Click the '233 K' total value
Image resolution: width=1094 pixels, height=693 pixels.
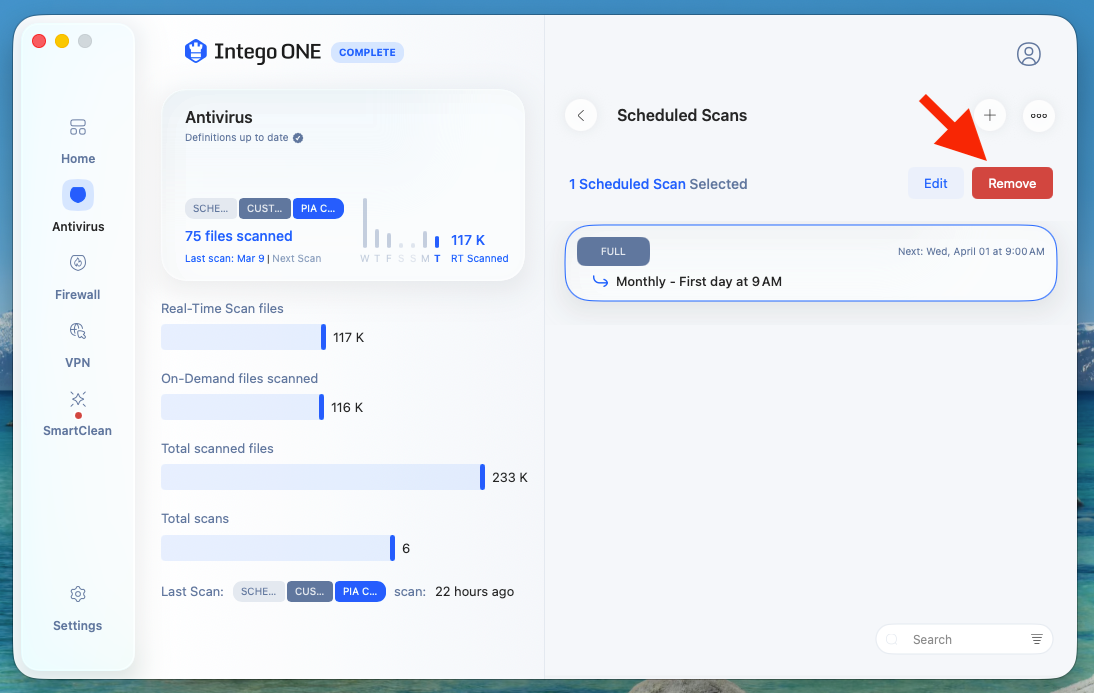tap(509, 477)
